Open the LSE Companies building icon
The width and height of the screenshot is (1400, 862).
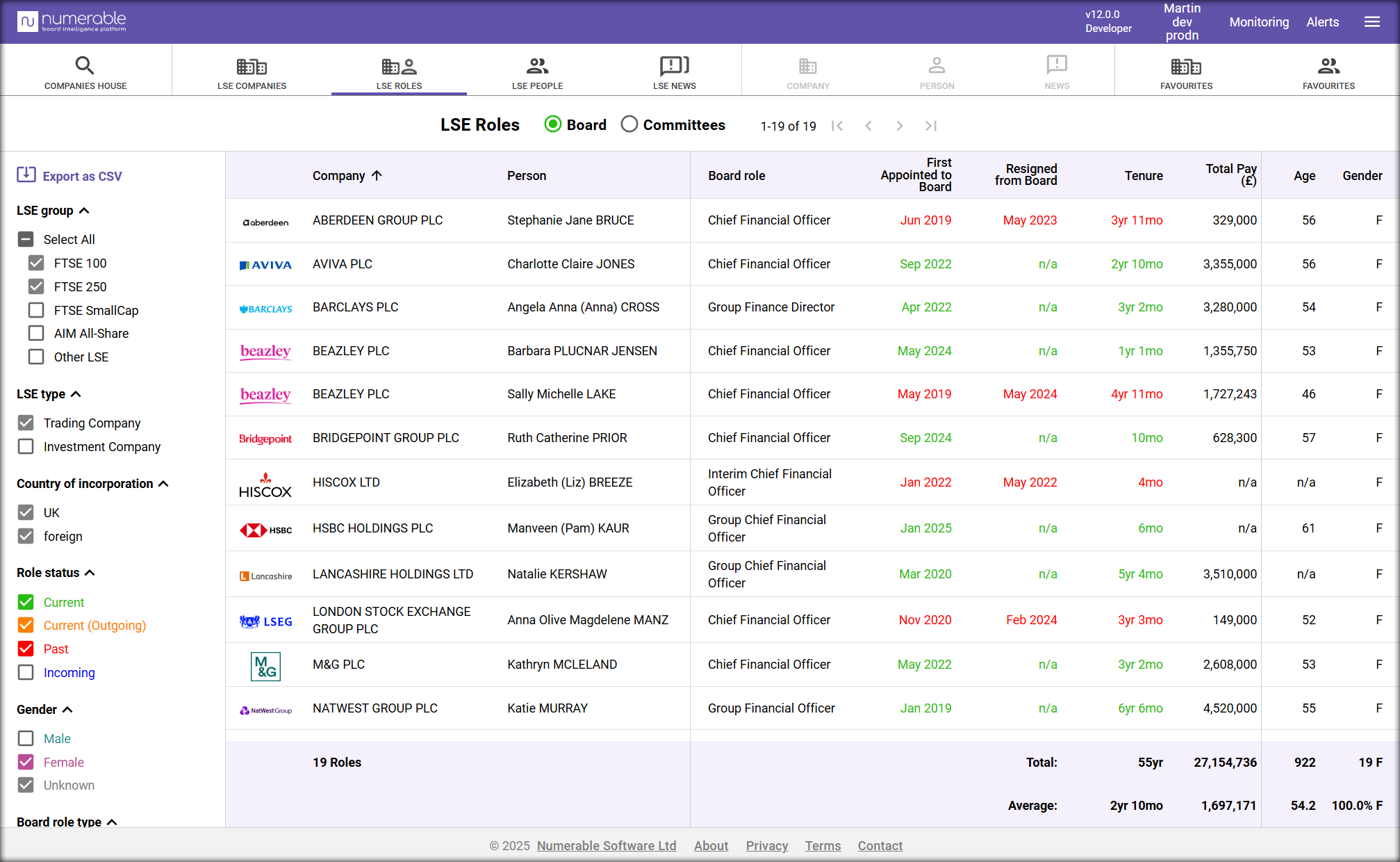tap(252, 66)
